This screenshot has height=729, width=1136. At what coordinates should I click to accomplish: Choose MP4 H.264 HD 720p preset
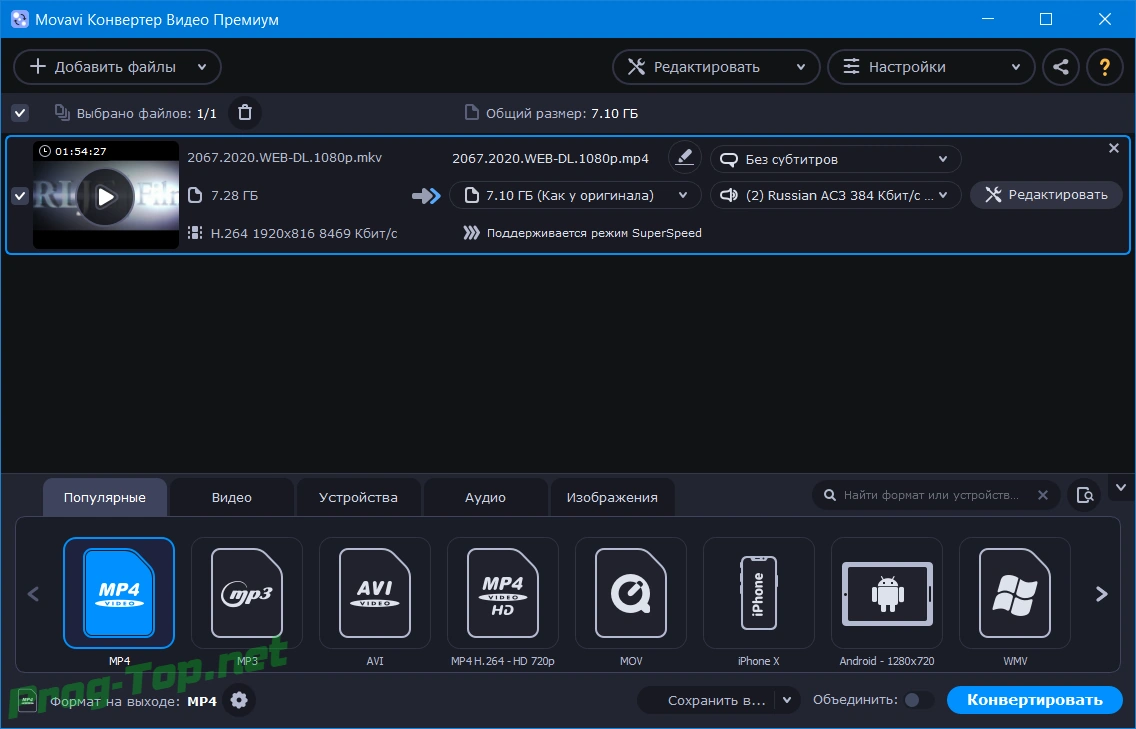tap(503, 593)
